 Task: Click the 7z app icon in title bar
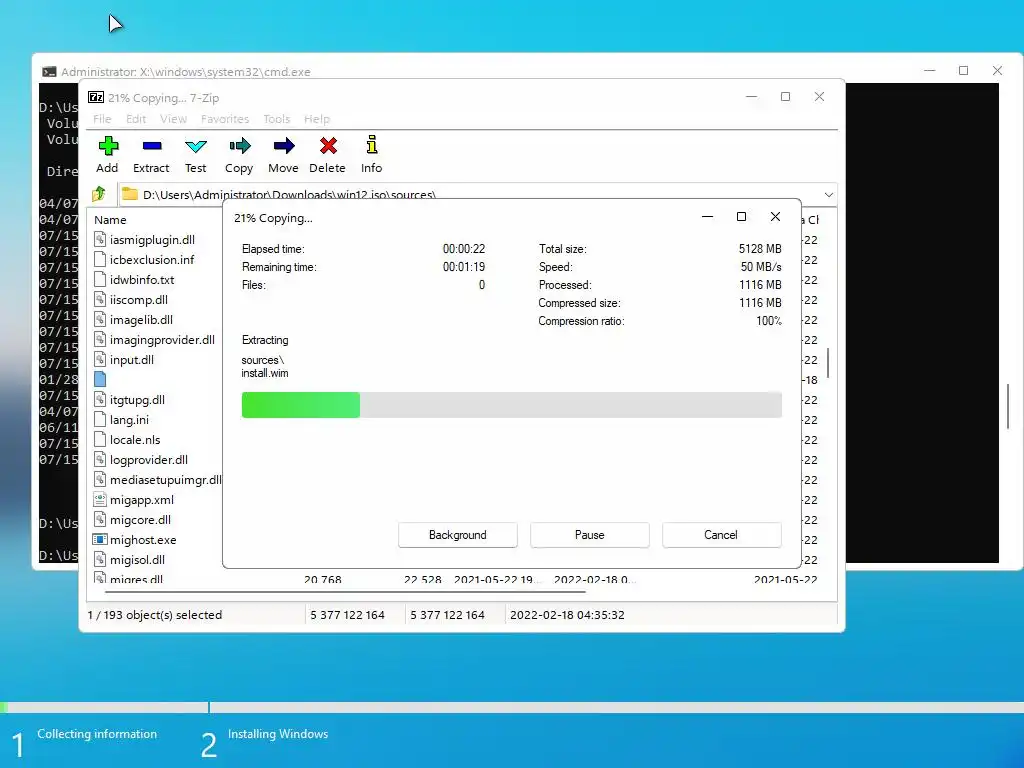pyautogui.click(x=95, y=97)
